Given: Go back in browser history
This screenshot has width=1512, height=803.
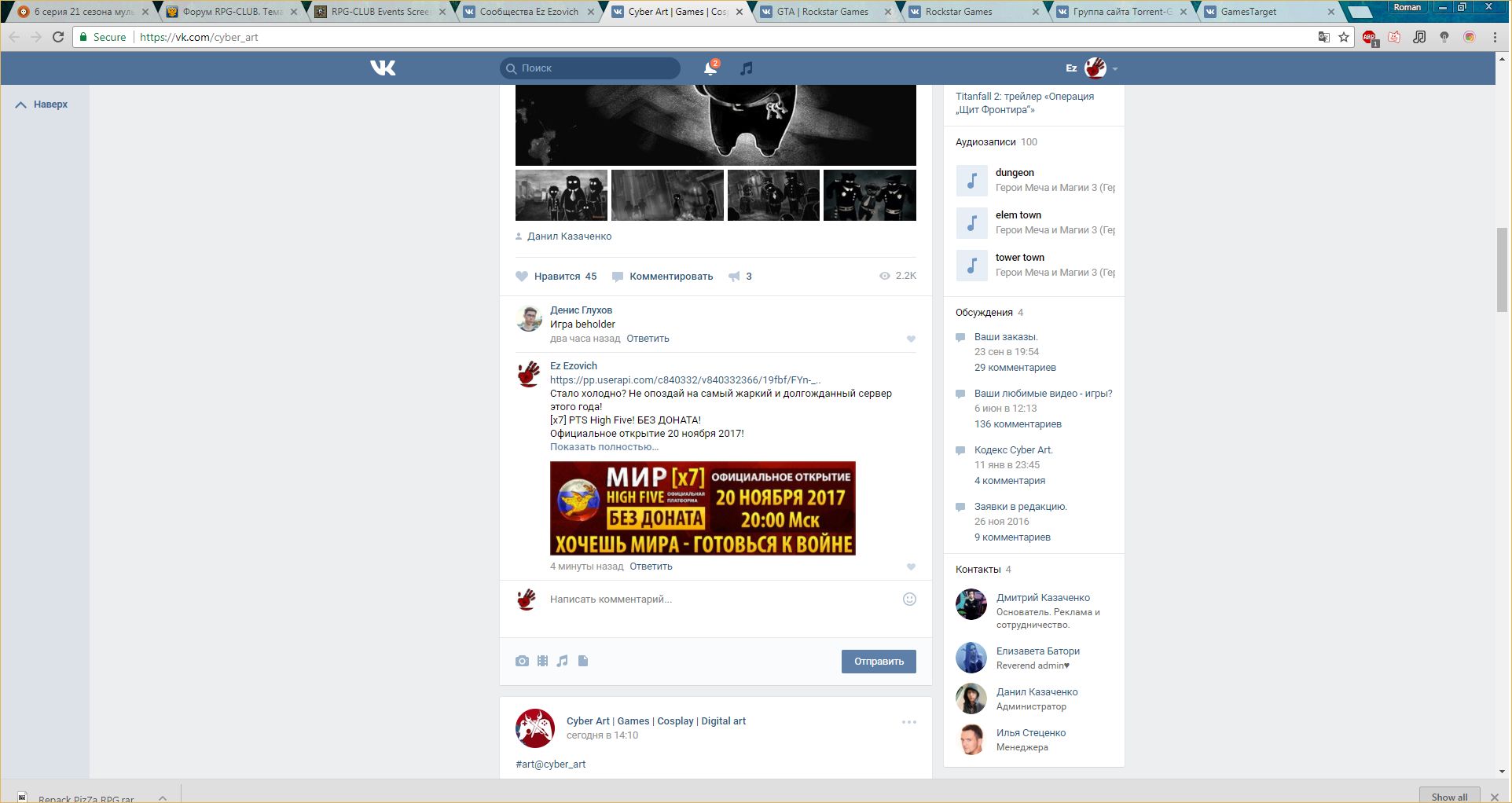Looking at the screenshot, I should coord(14,37).
